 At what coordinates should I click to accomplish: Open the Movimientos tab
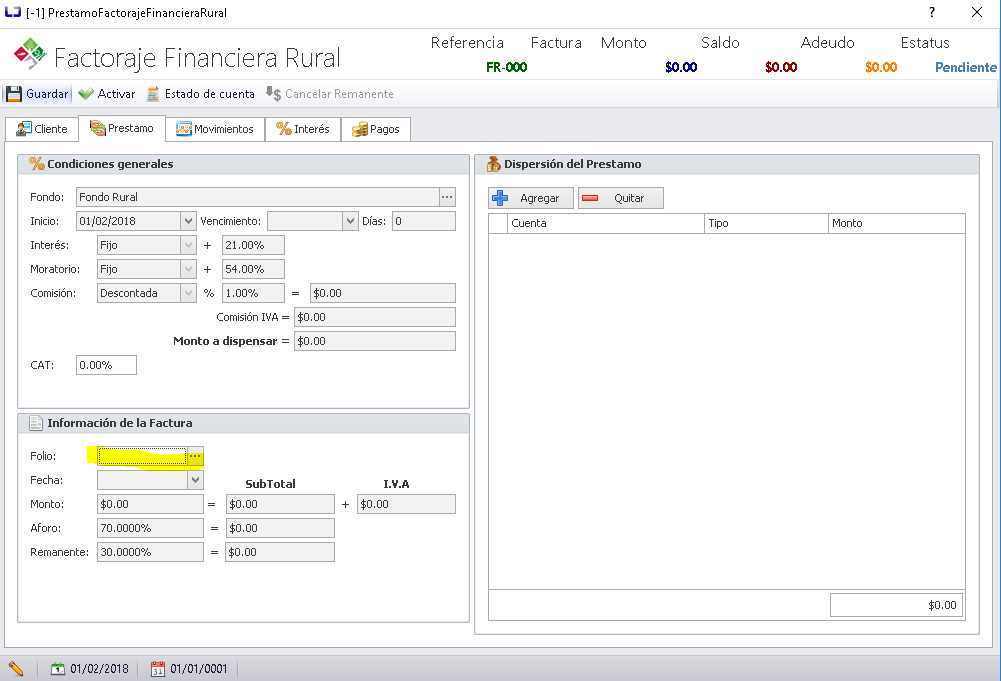(x=215, y=129)
